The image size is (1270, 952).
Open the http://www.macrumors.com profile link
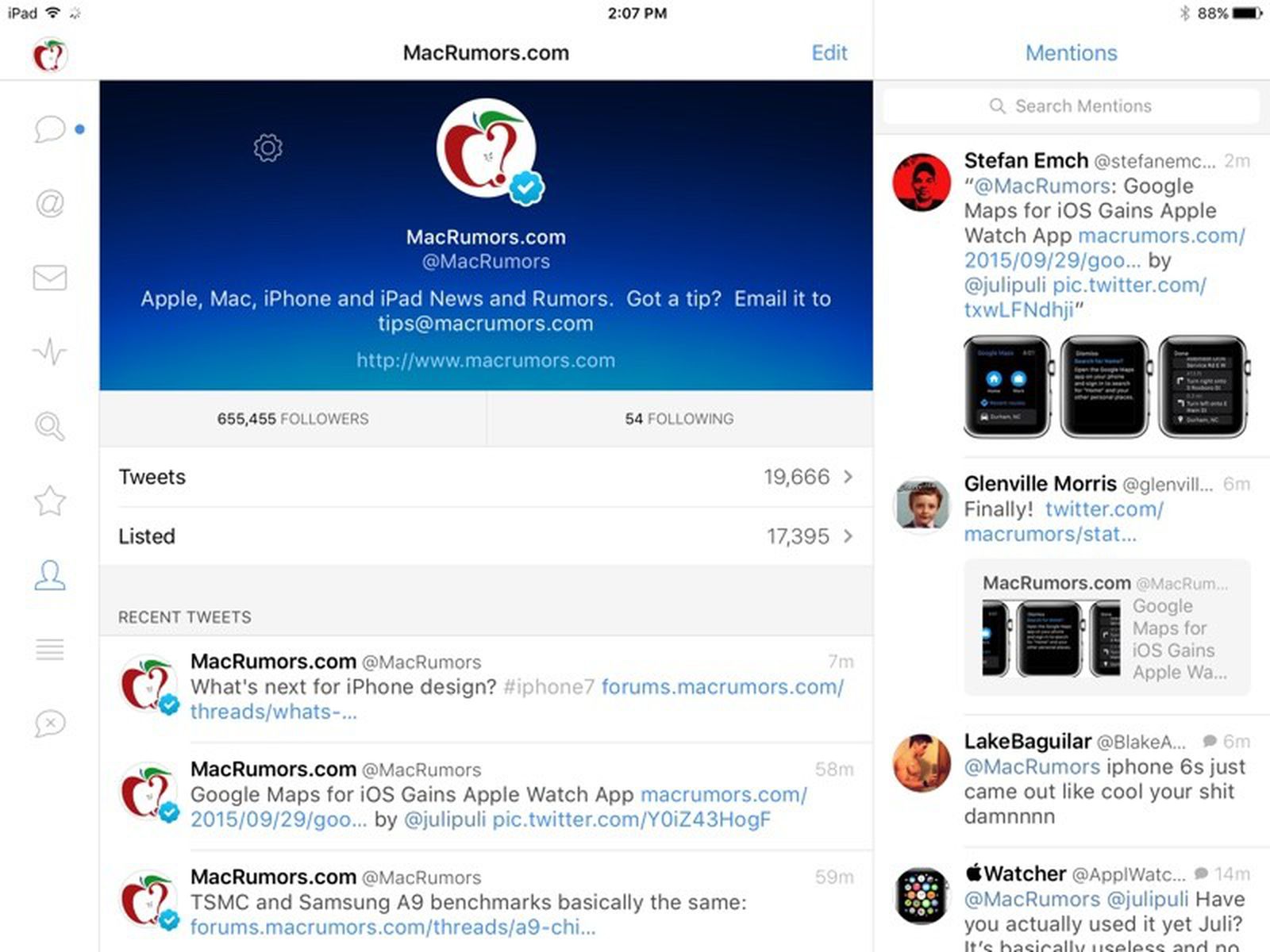[485, 360]
